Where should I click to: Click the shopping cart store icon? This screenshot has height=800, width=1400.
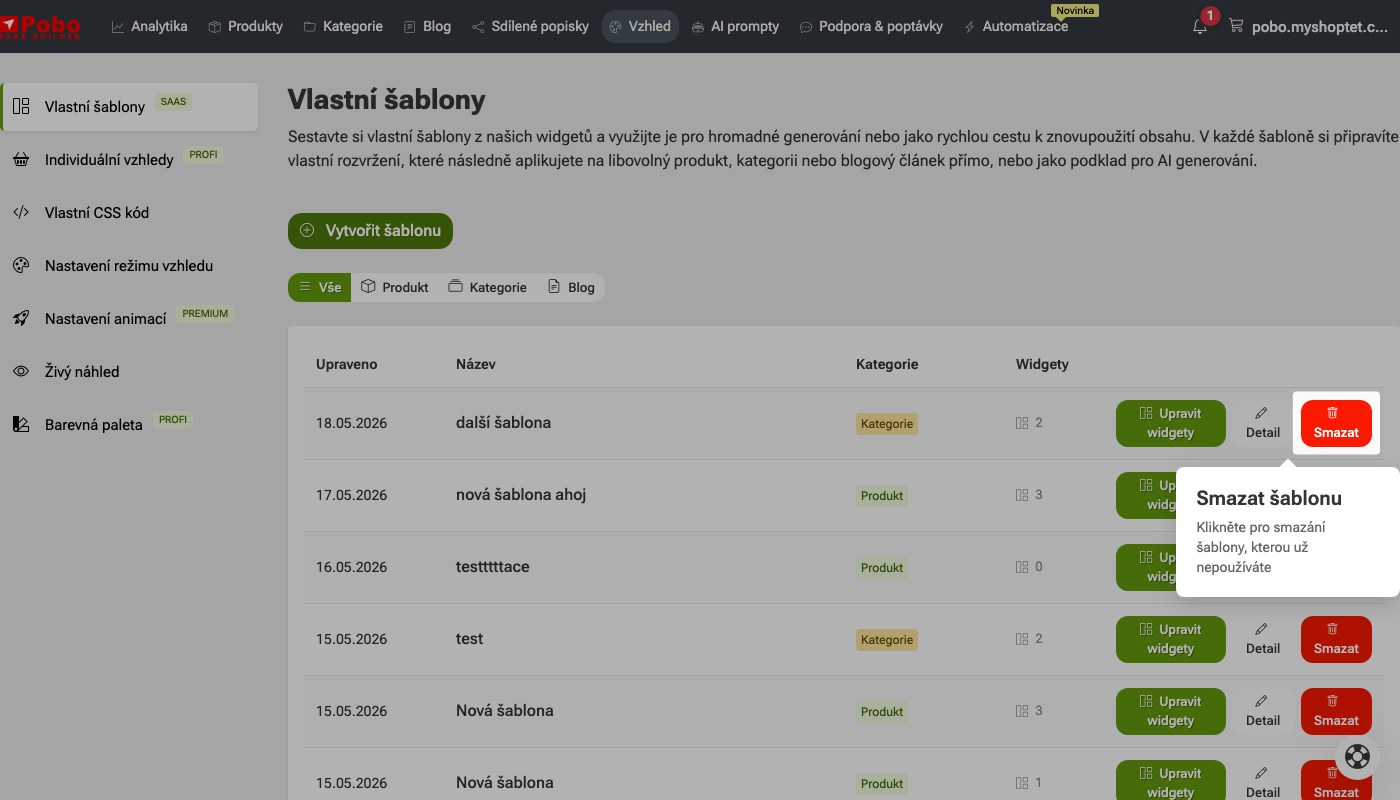[1236, 27]
